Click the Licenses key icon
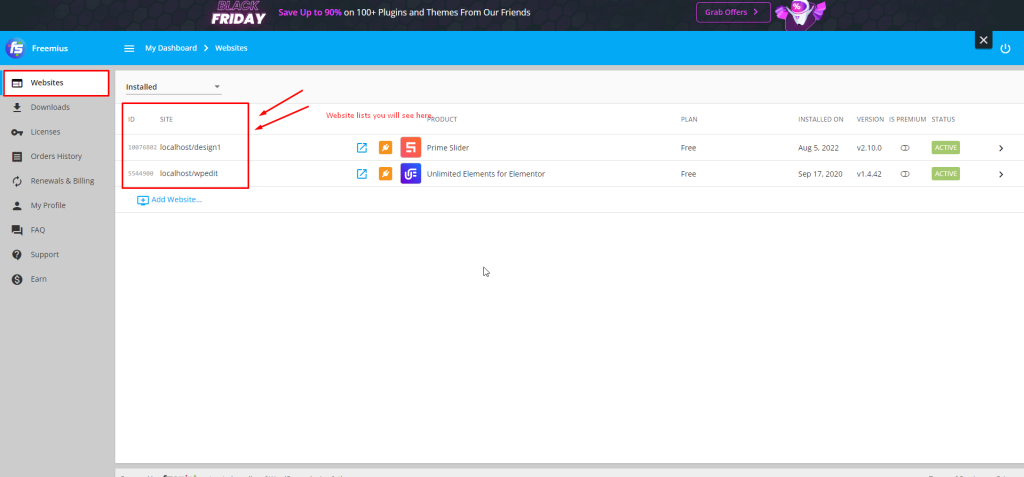 [x=18, y=132]
